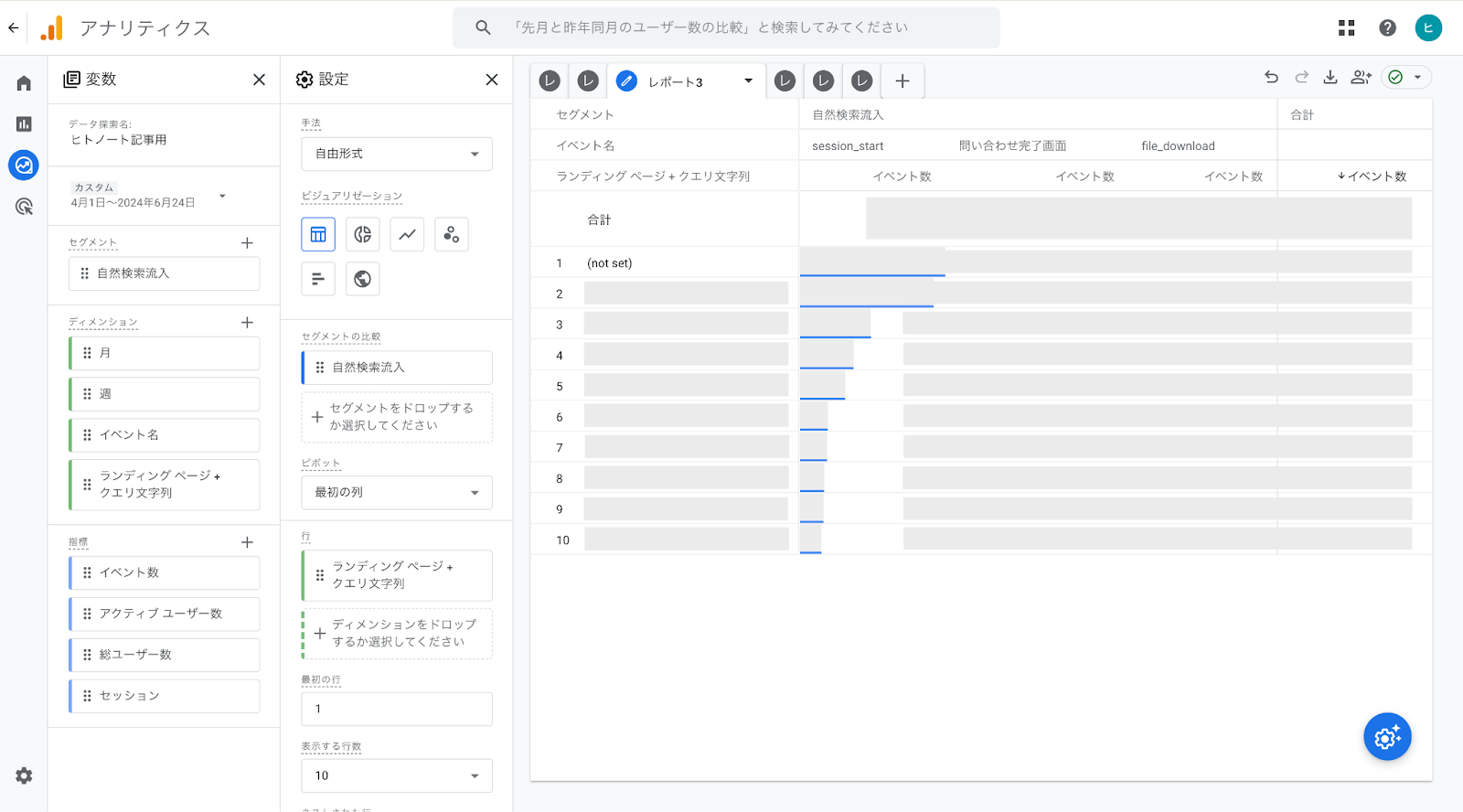1463x812 pixels.
Task: Open the user account avatar
Action: 1428,27
